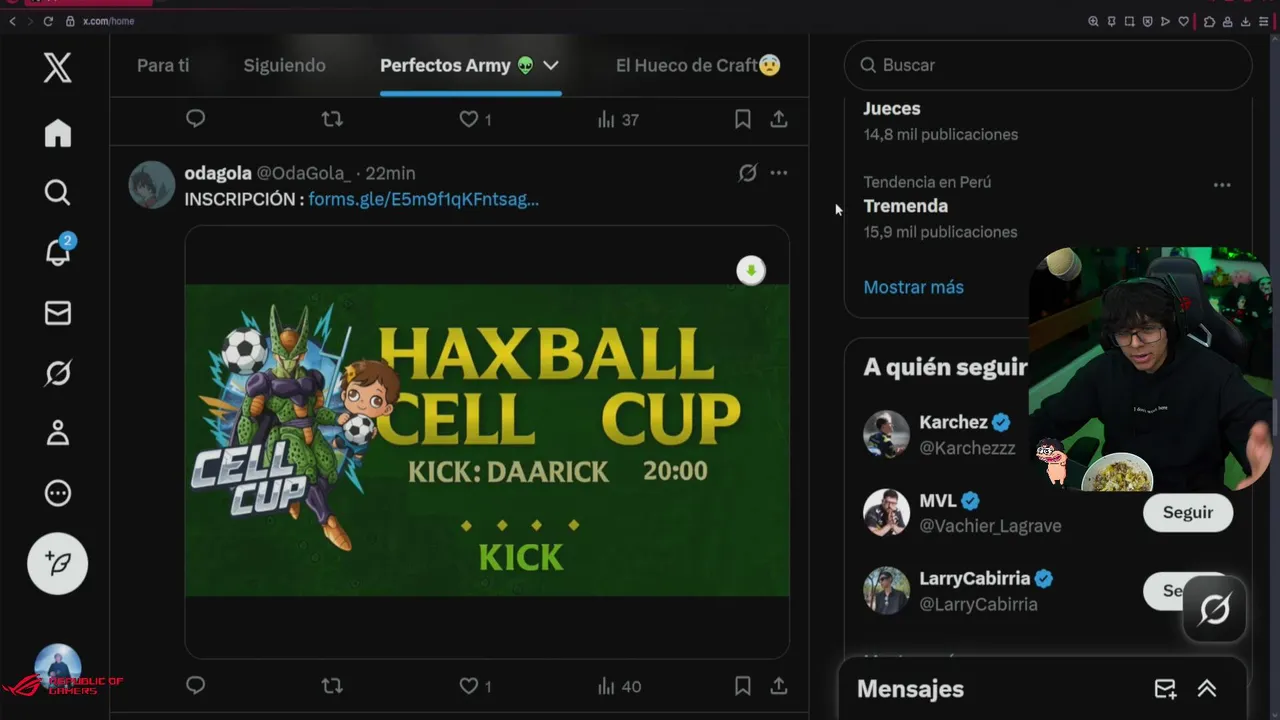View analytics showing 40 views
The image size is (1280, 720).
619,686
